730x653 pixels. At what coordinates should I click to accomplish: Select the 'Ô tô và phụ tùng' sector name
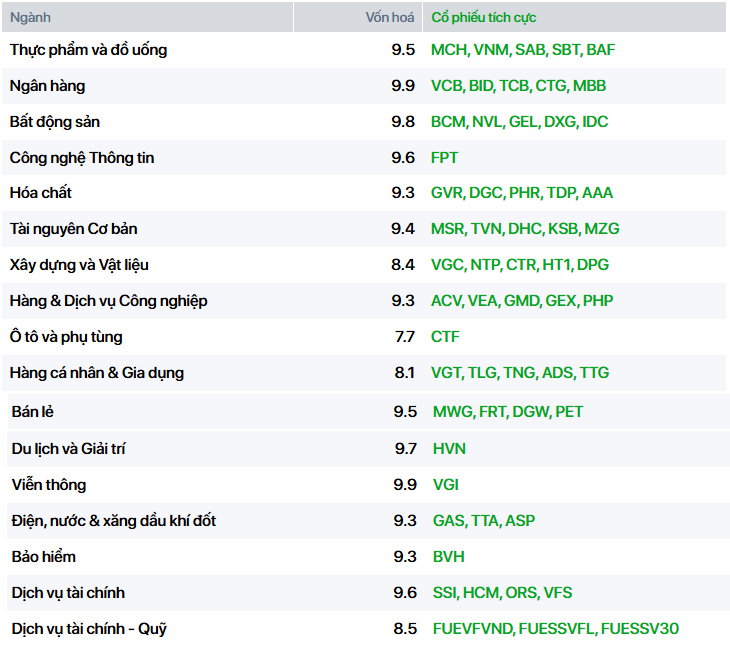pyautogui.click(x=66, y=337)
